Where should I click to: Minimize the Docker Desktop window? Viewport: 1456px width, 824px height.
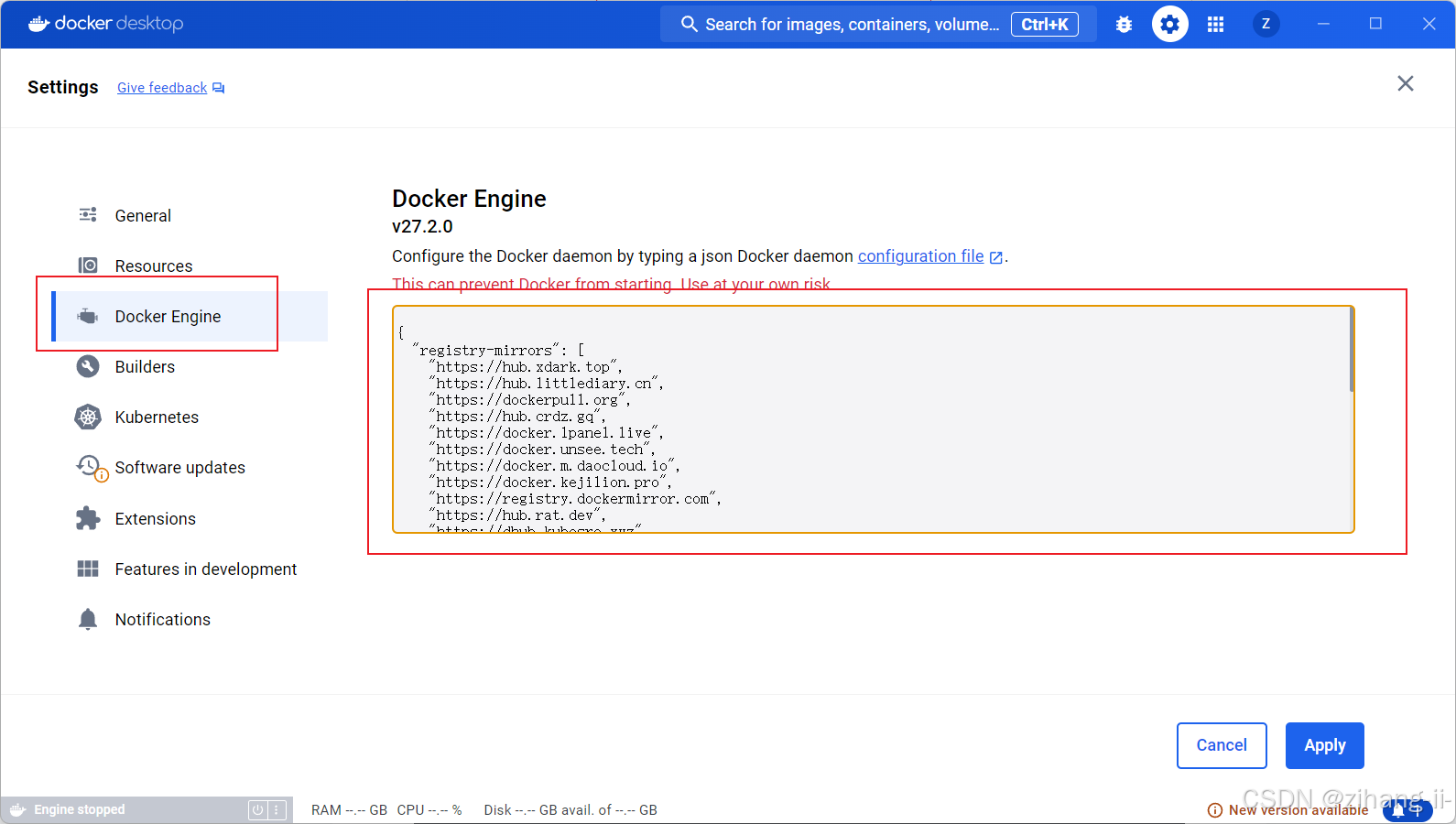[1323, 24]
